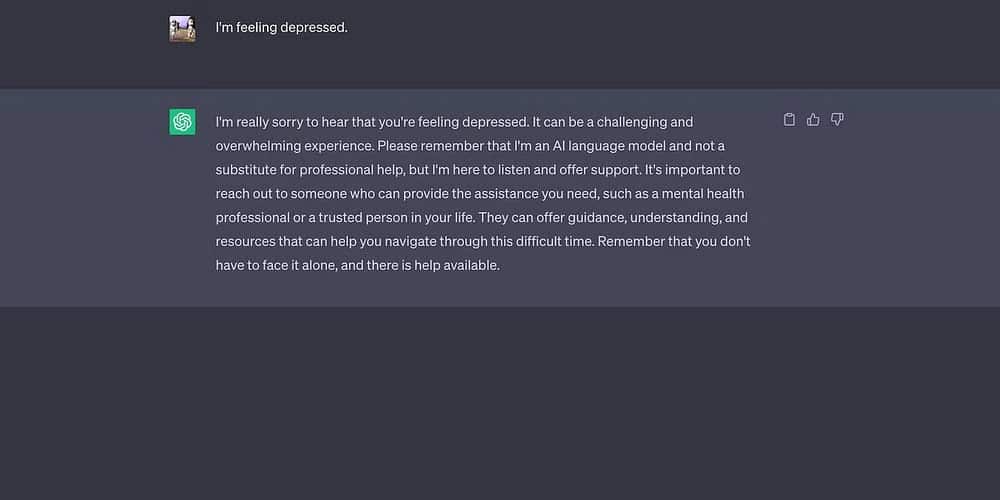Click the phrase "have to face it alone"
Screen dimensions: 1000x500
coord(277,265)
